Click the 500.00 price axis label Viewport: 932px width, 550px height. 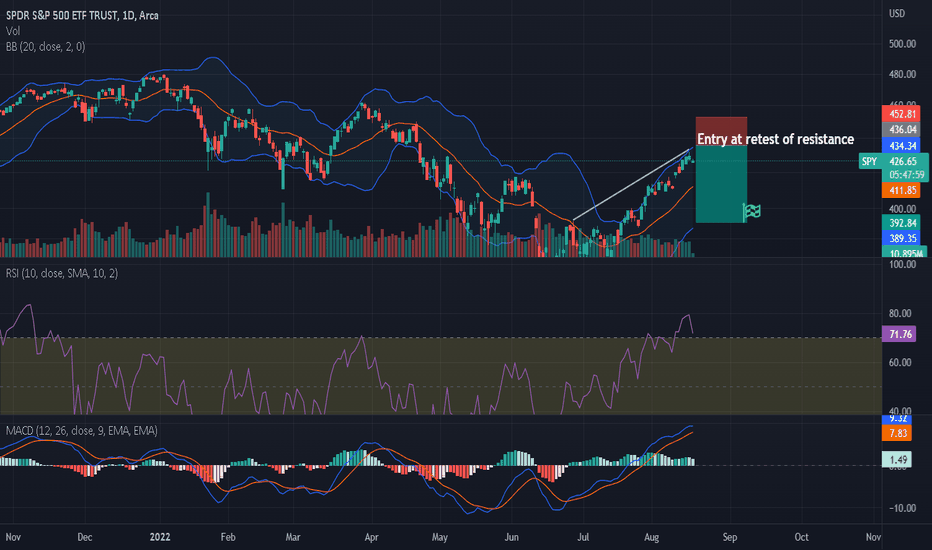tap(902, 44)
